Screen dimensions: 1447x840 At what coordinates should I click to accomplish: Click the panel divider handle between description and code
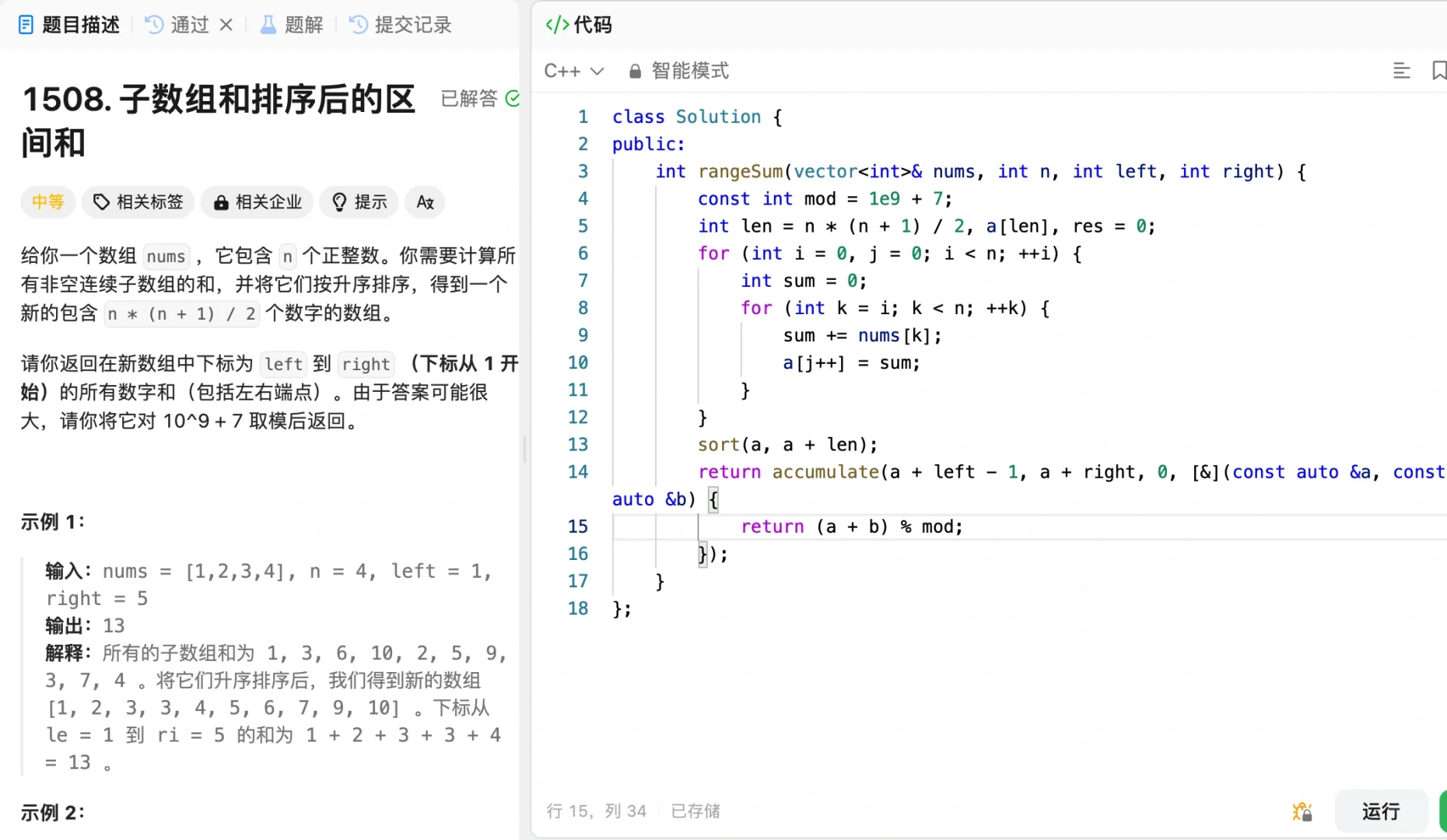pos(525,450)
